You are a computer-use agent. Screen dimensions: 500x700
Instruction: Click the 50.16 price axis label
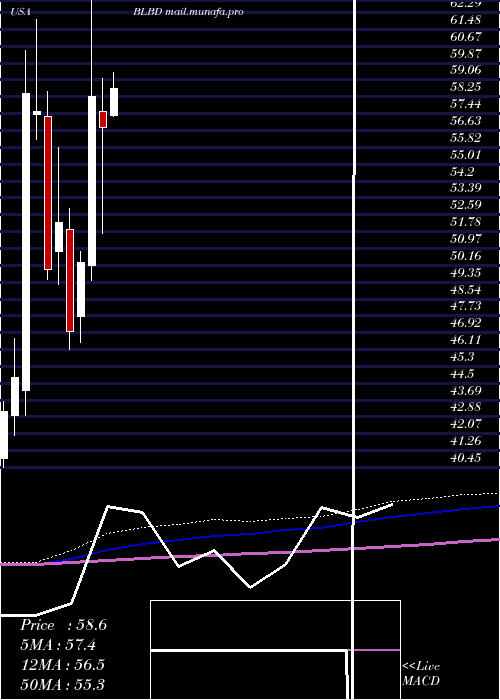[466, 256]
